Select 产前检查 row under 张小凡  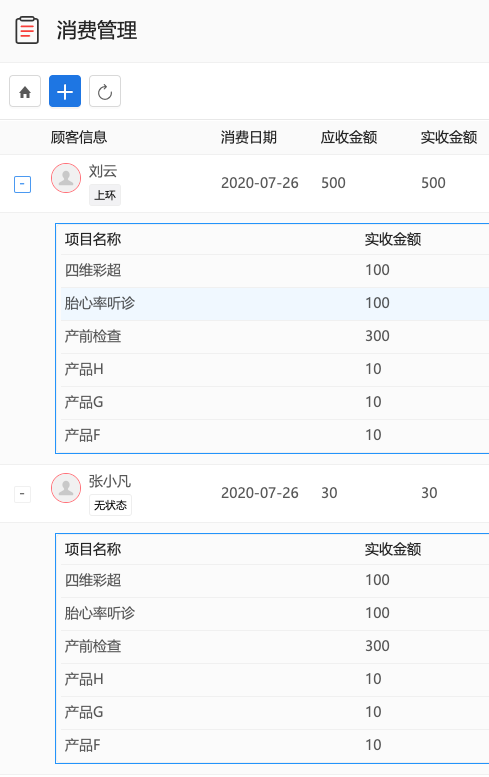point(275,647)
